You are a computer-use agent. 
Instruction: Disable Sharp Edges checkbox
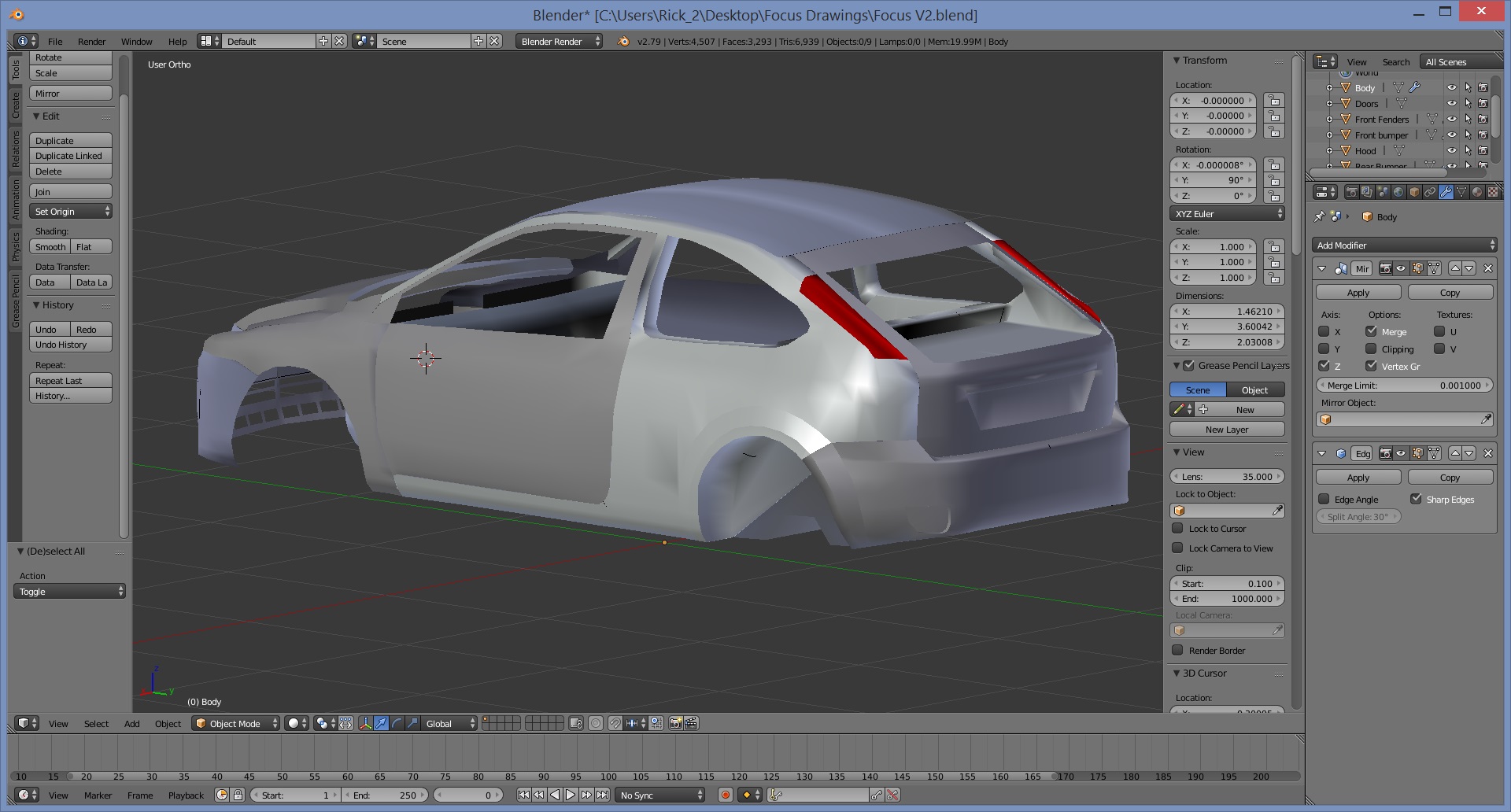(1416, 499)
